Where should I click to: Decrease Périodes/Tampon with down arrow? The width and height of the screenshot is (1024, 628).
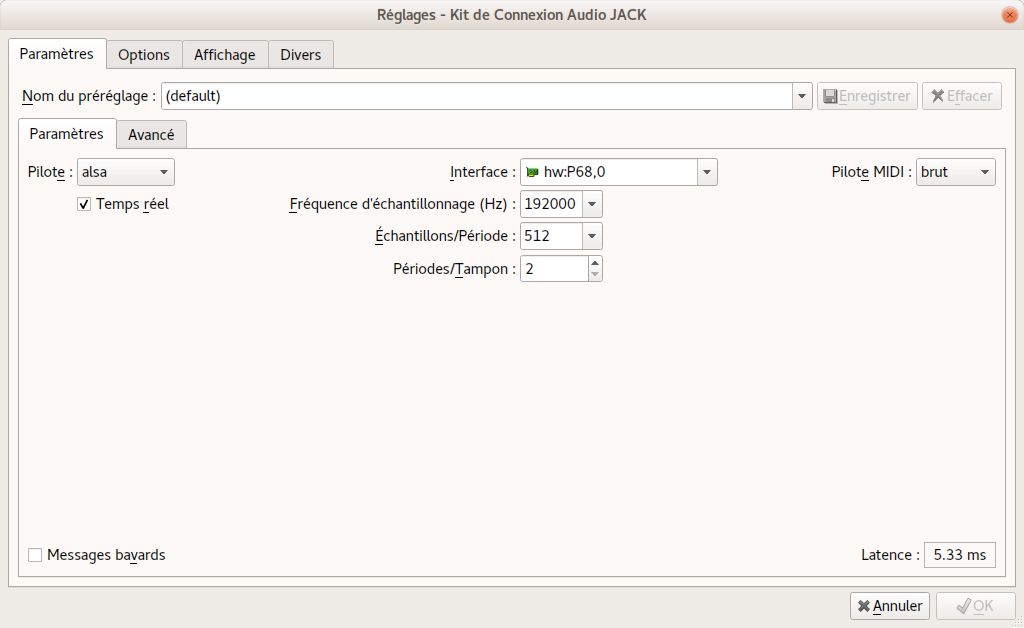coord(594,275)
